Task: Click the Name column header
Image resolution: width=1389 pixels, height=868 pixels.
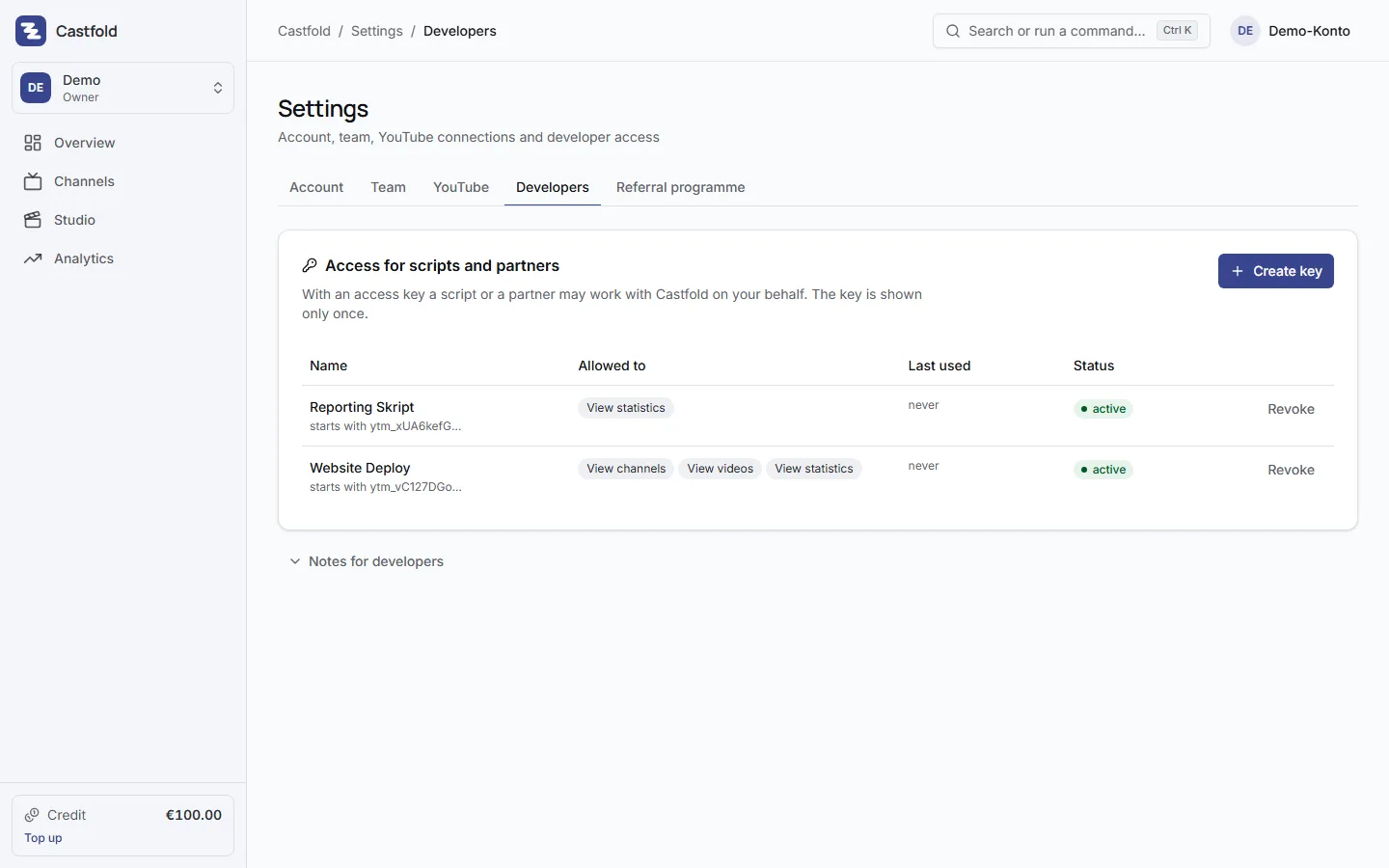Action: (329, 366)
